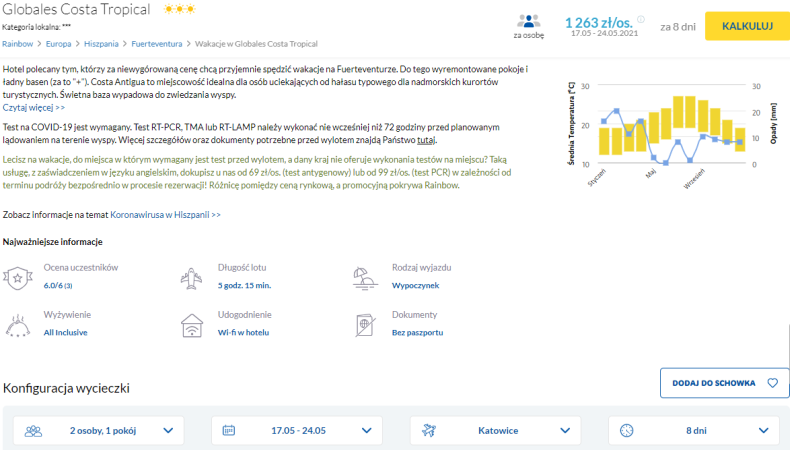
Task: Click the three-sun hotel rating icon
Action: (x=179, y=9)
